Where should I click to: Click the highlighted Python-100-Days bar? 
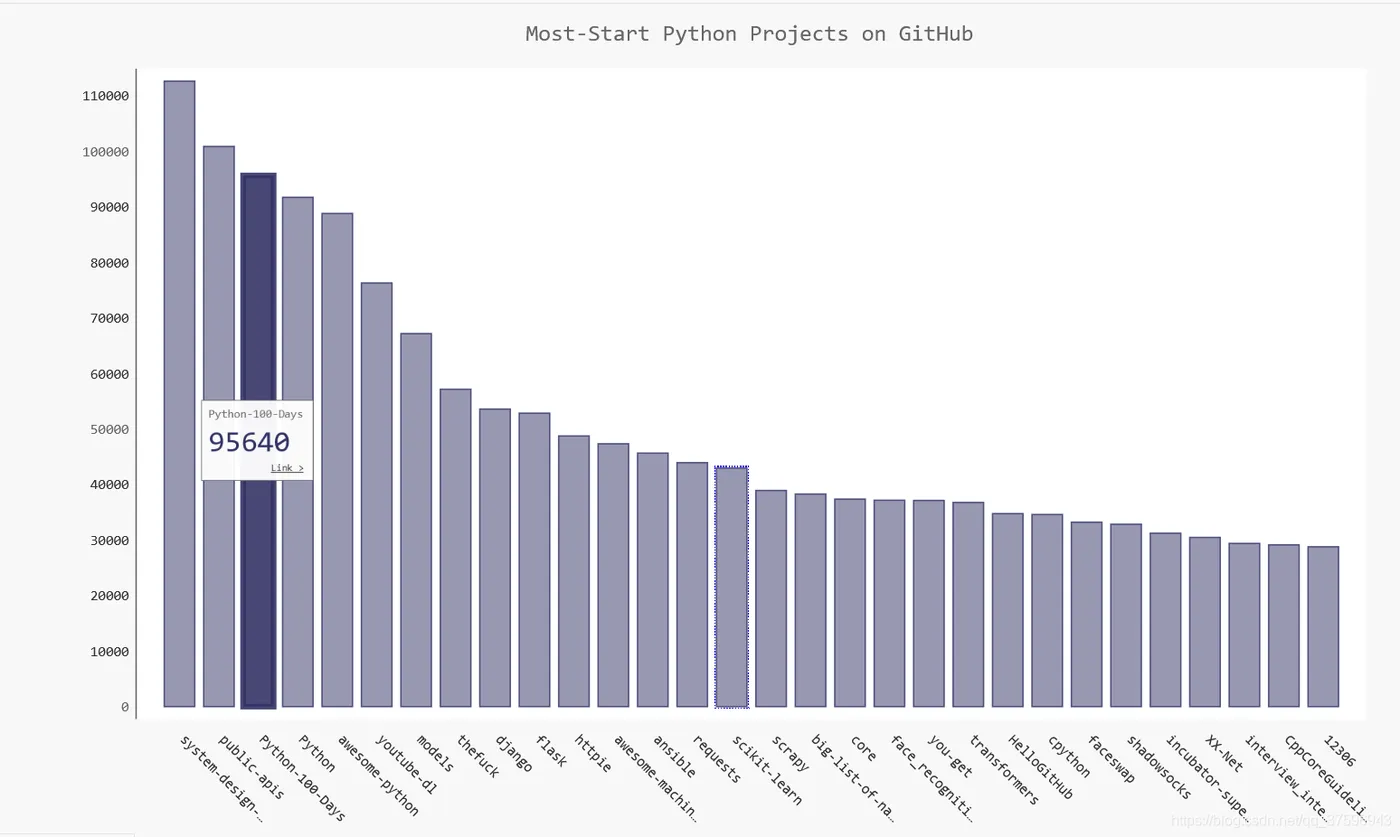coord(258,440)
